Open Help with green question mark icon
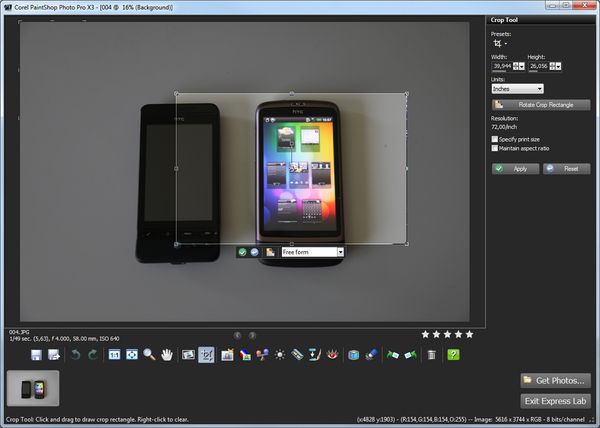The height and width of the screenshot is (428, 600). tap(454, 355)
